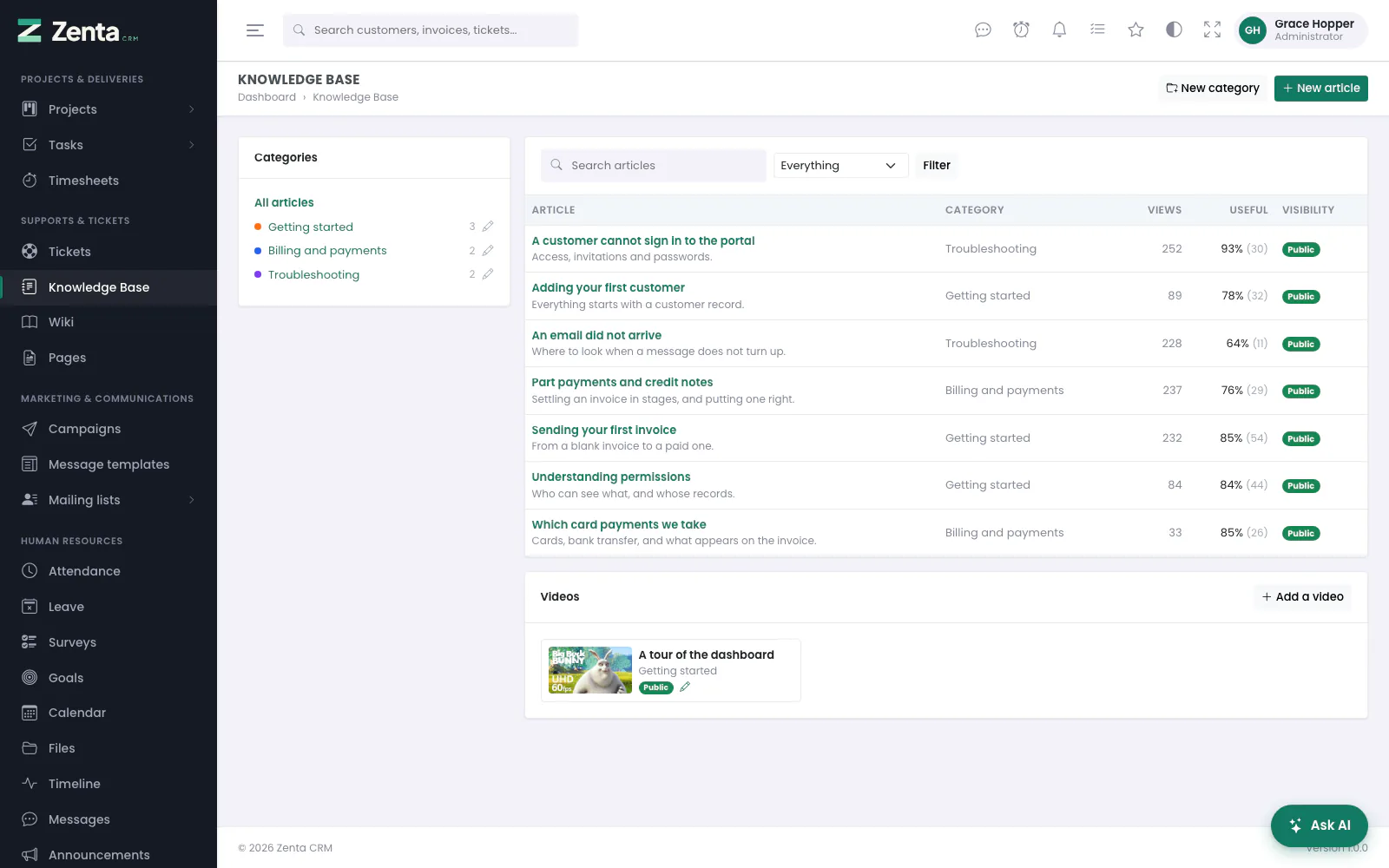Enter fullscreen with the expand arrows icon
The width and height of the screenshot is (1389, 868).
pos(1212,30)
